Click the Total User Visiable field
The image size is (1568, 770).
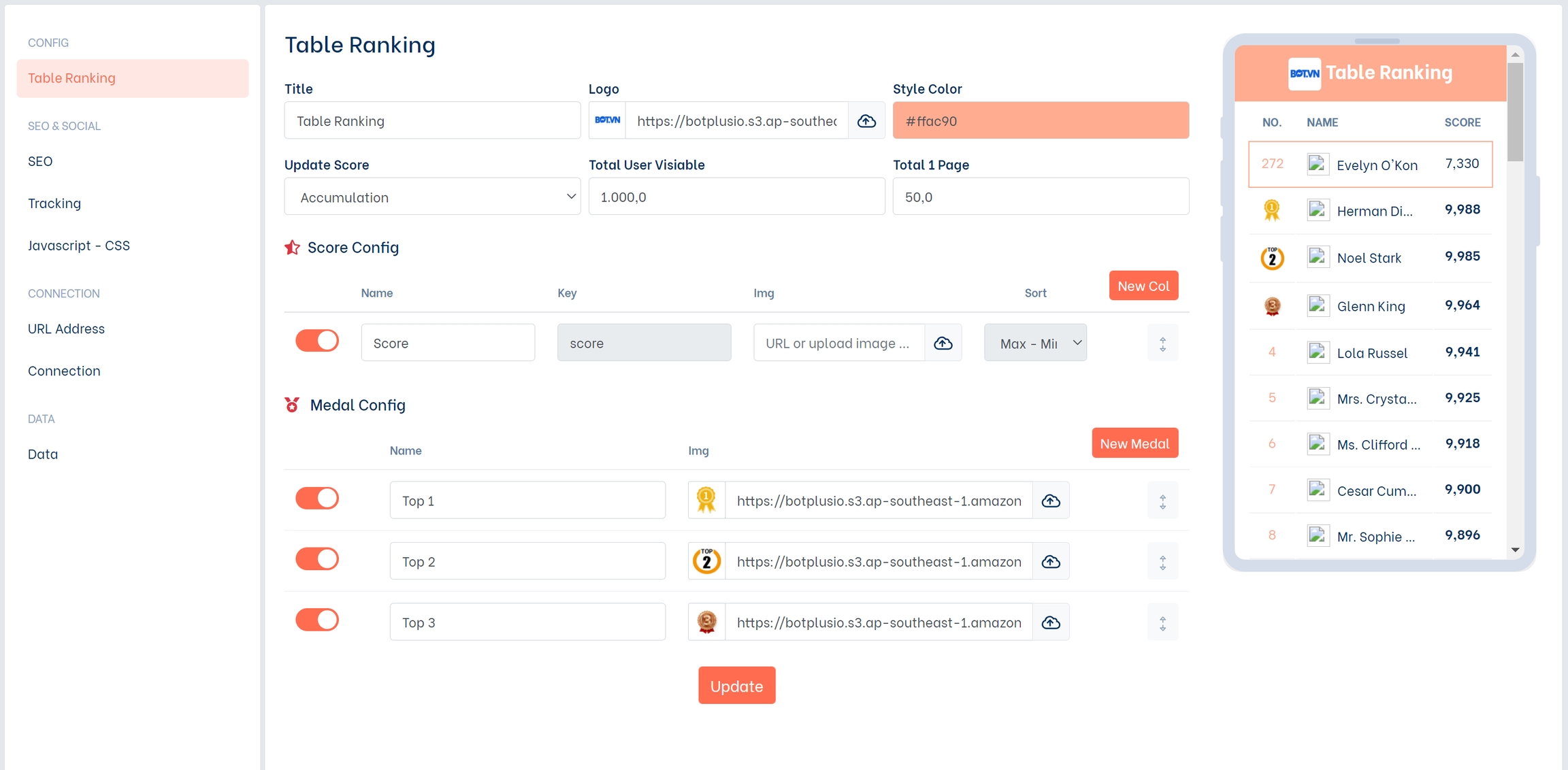(x=736, y=197)
